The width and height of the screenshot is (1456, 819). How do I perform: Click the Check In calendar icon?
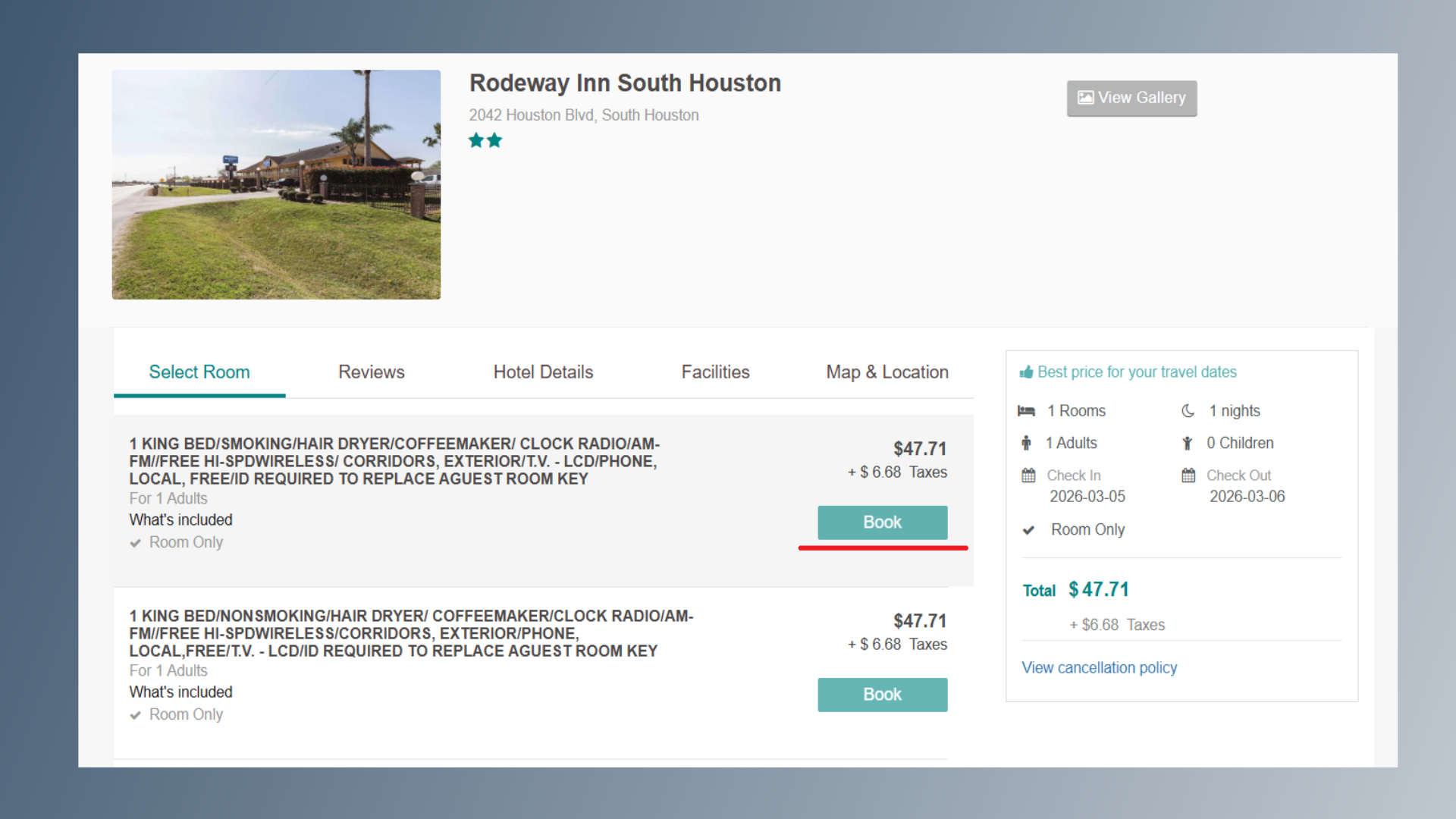(x=1028, y=475)
